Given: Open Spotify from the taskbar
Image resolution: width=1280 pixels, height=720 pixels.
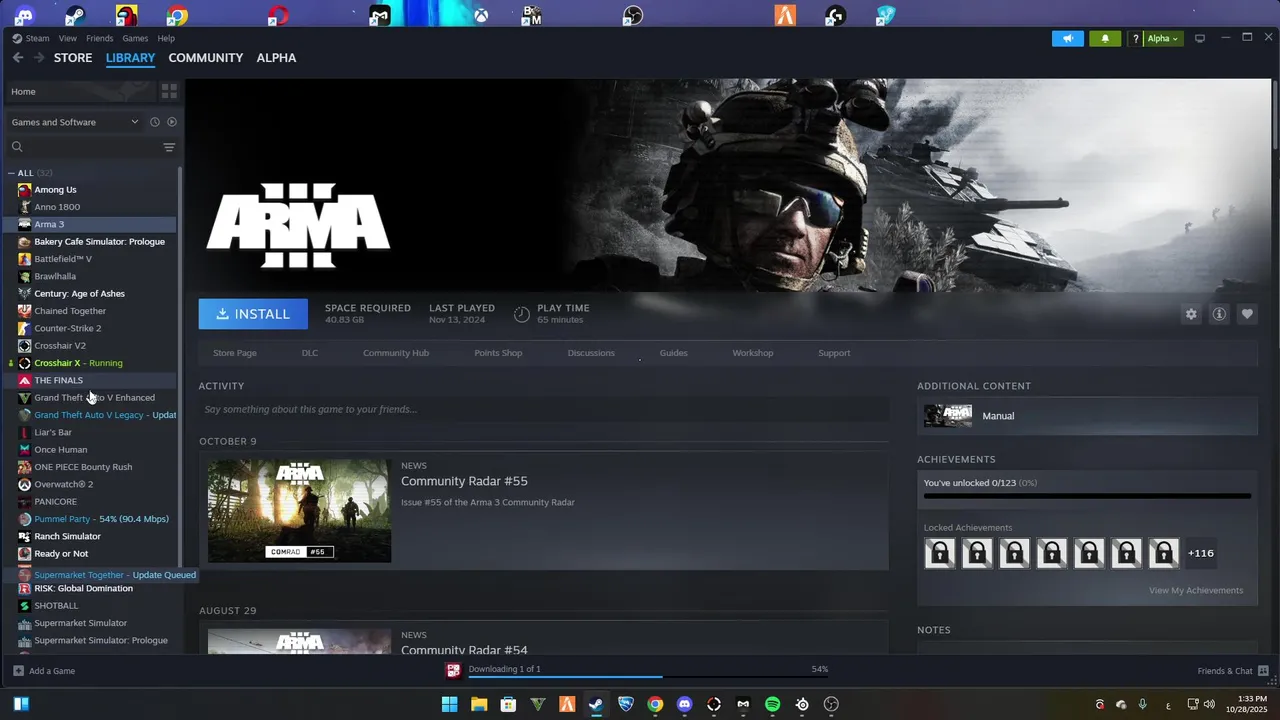Looking at the screenshot, I should pos(772,704).
